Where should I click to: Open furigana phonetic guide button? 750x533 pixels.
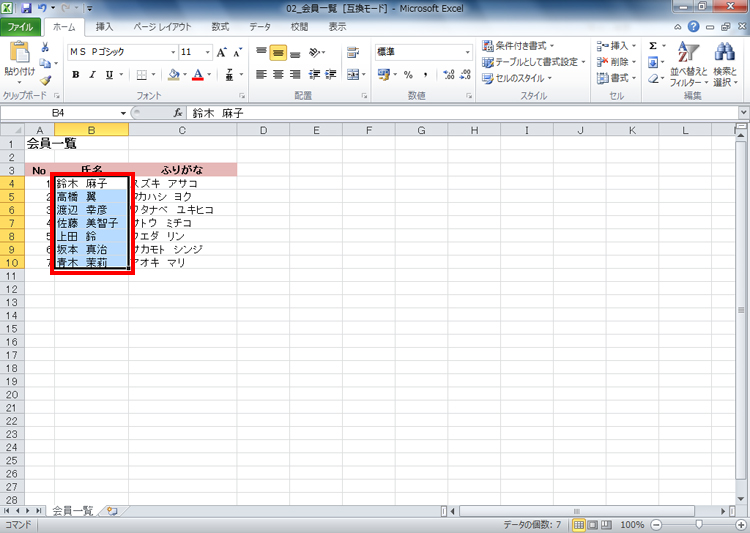pos(229,75)
